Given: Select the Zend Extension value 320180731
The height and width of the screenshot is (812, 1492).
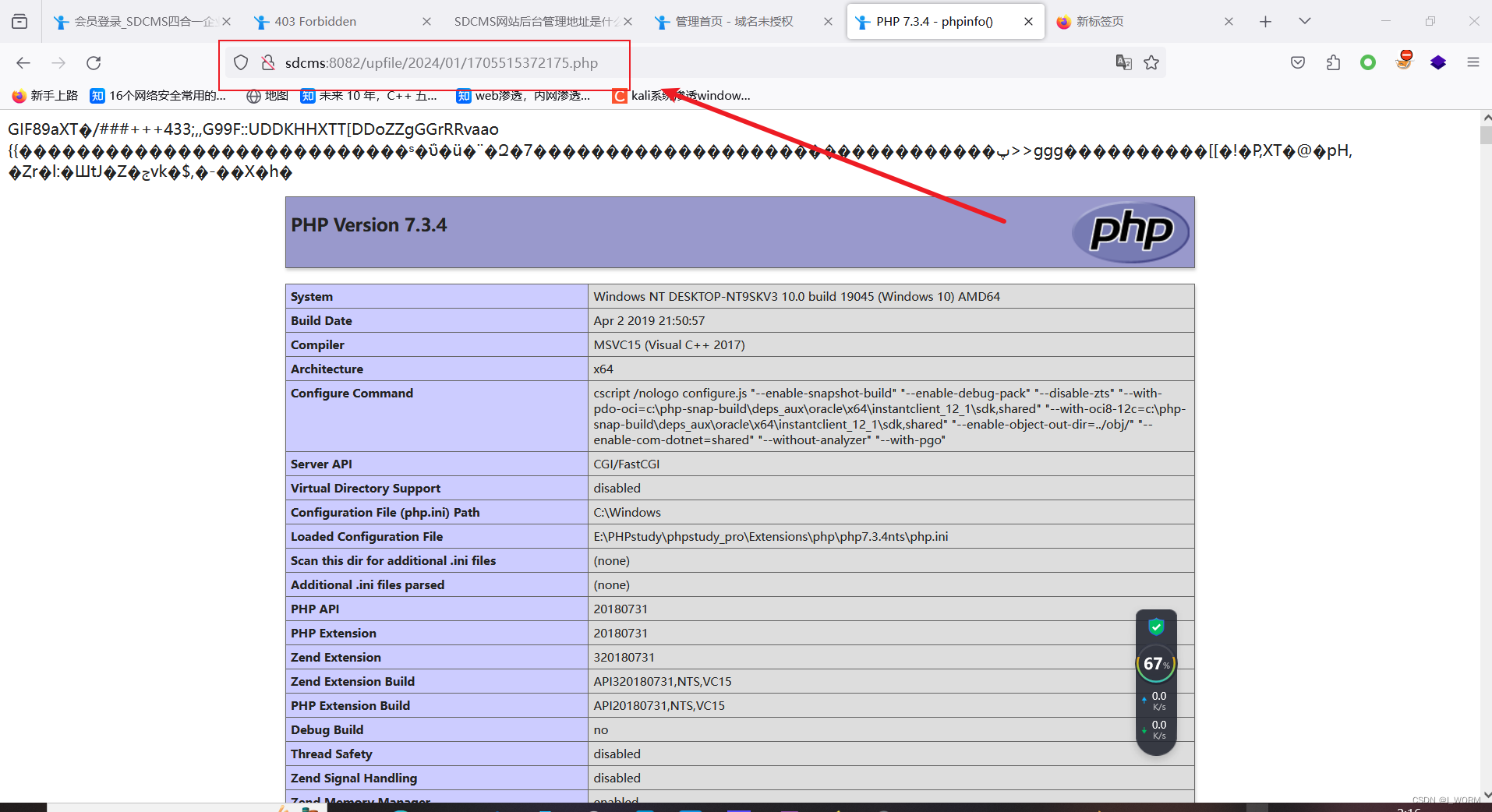Looking at the screenshot, I should click(624, 658).
